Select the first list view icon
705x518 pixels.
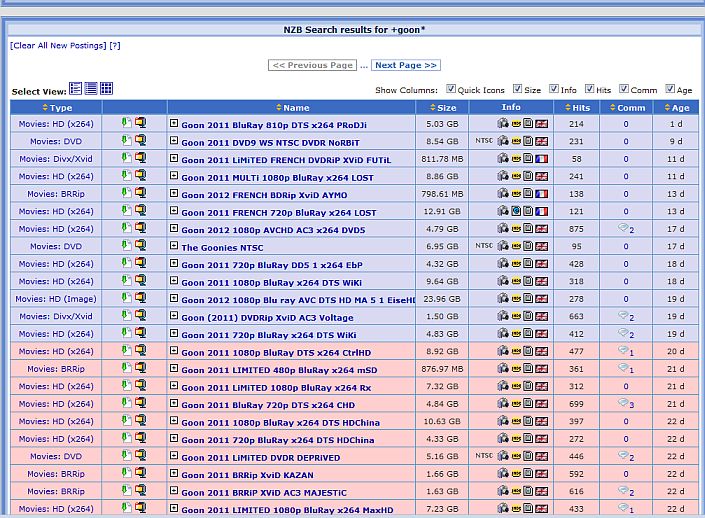point(75,89)
